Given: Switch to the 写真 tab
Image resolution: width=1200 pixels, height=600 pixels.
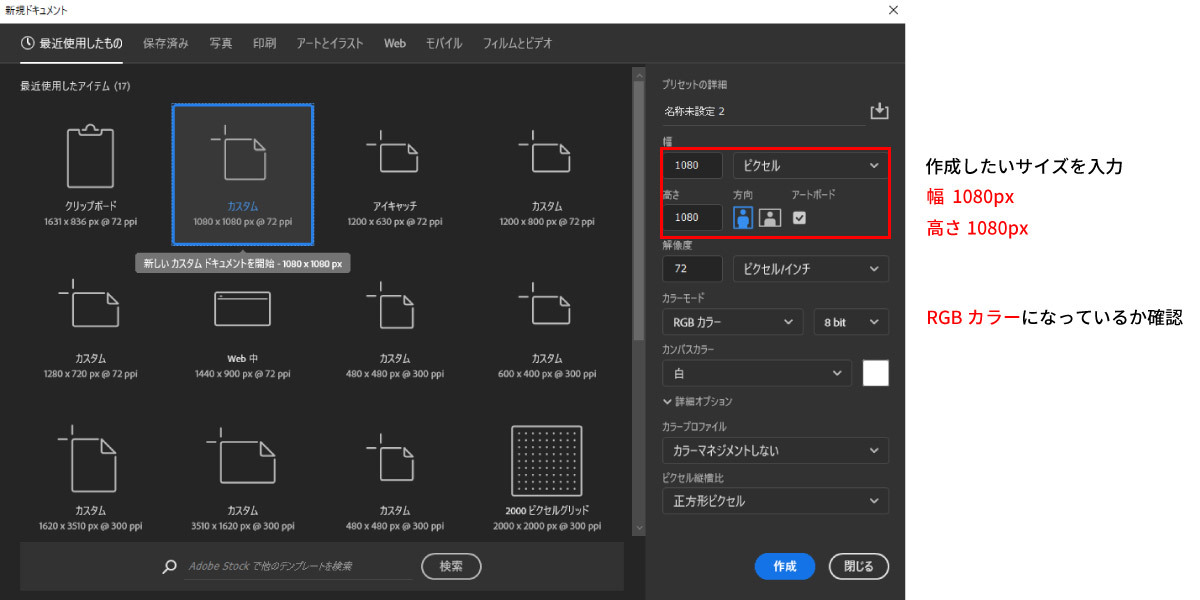Looking at the screenshot, I should [x=221, y=44].
